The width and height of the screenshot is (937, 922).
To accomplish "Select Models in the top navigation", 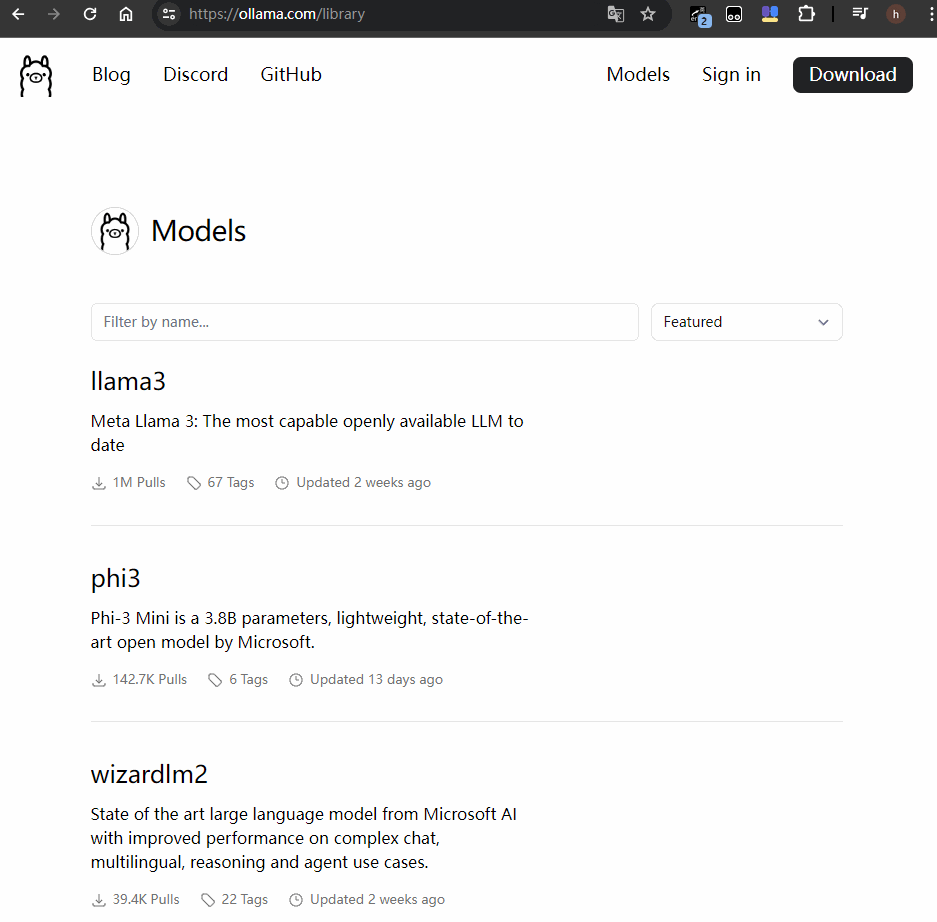I will coord(638,75).
